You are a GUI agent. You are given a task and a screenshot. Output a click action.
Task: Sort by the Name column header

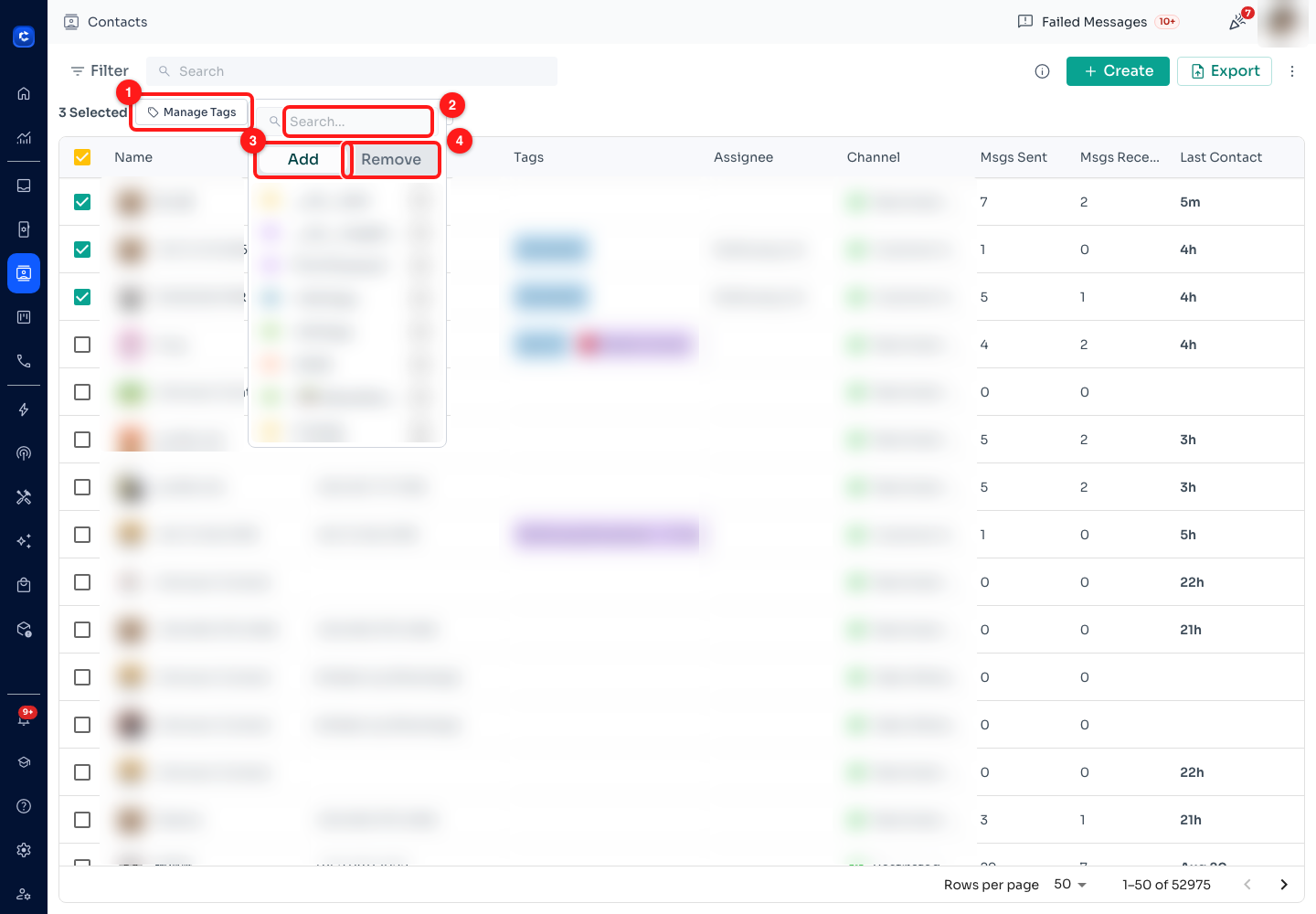click(133, 157)
